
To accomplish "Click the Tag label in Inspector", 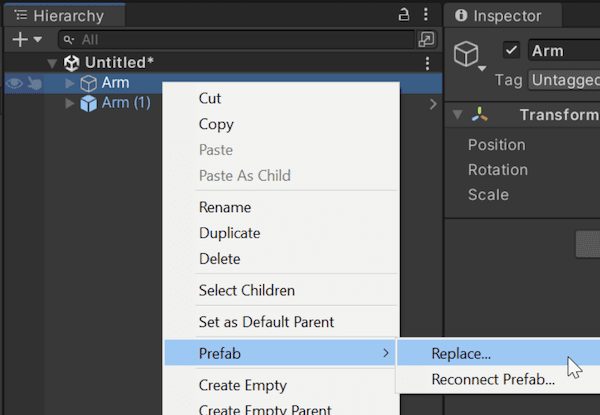I will pos(509,80).
